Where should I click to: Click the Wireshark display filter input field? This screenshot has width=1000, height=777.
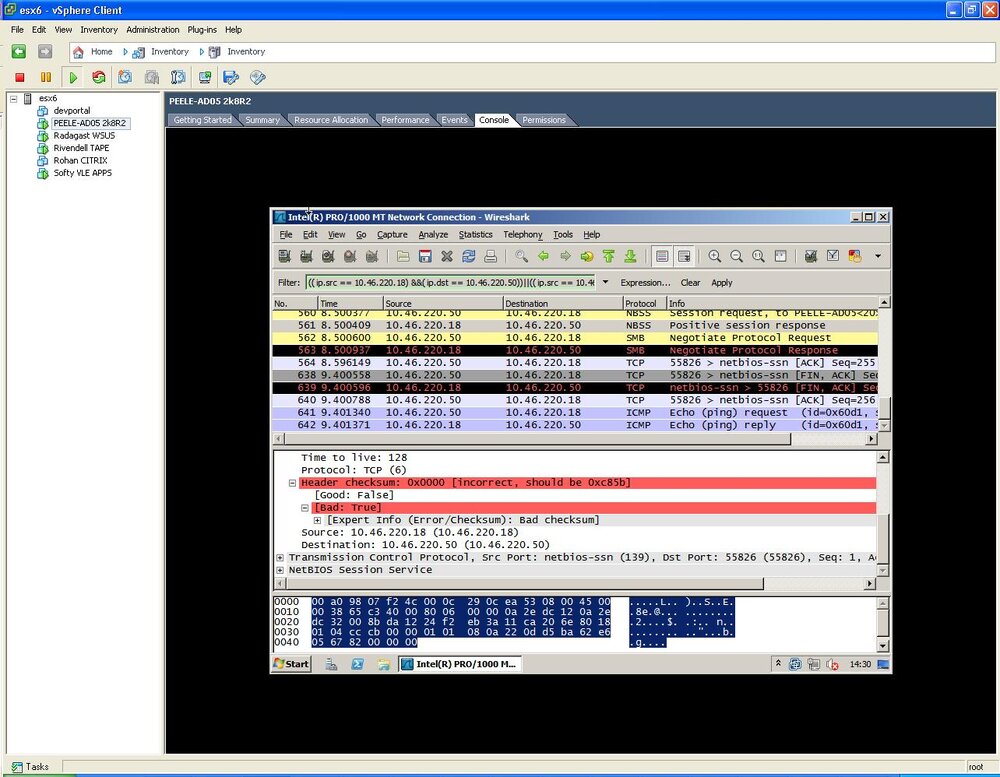click(x=450, y=283)
